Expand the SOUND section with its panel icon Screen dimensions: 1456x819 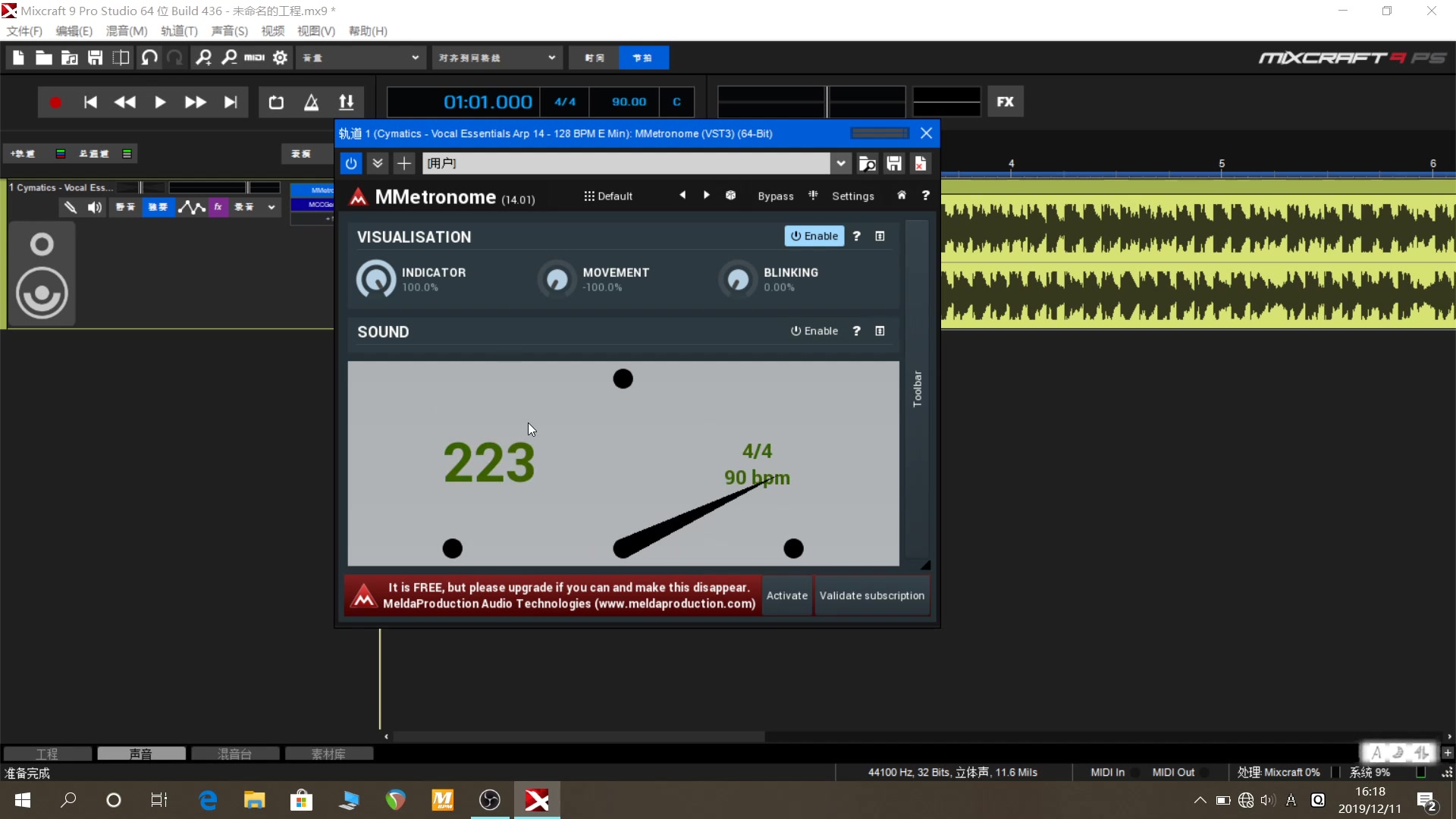click(880, 331)
